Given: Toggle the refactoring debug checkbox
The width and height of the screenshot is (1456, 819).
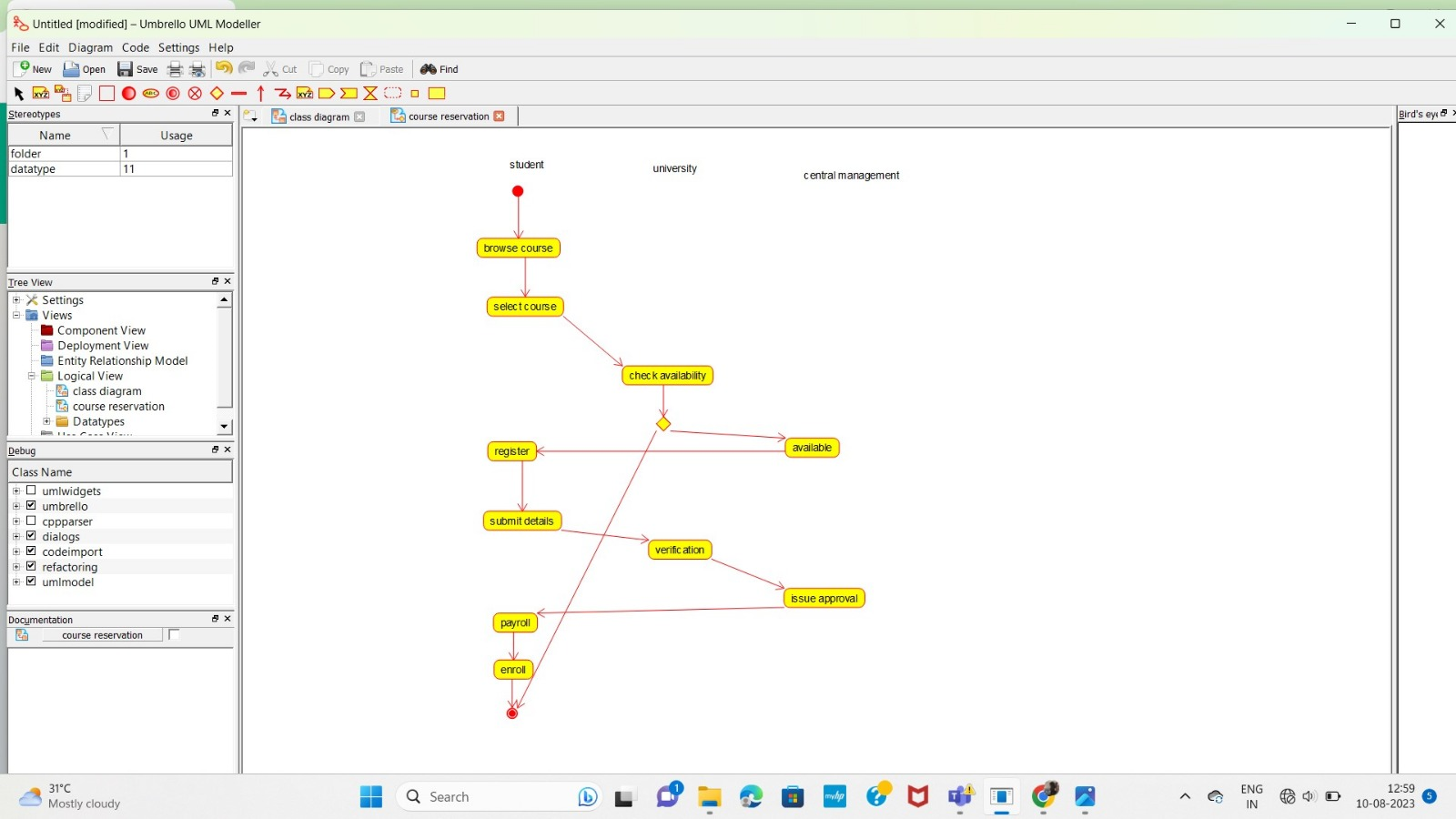Looking at the screenshot, I should tap(31, 567).
